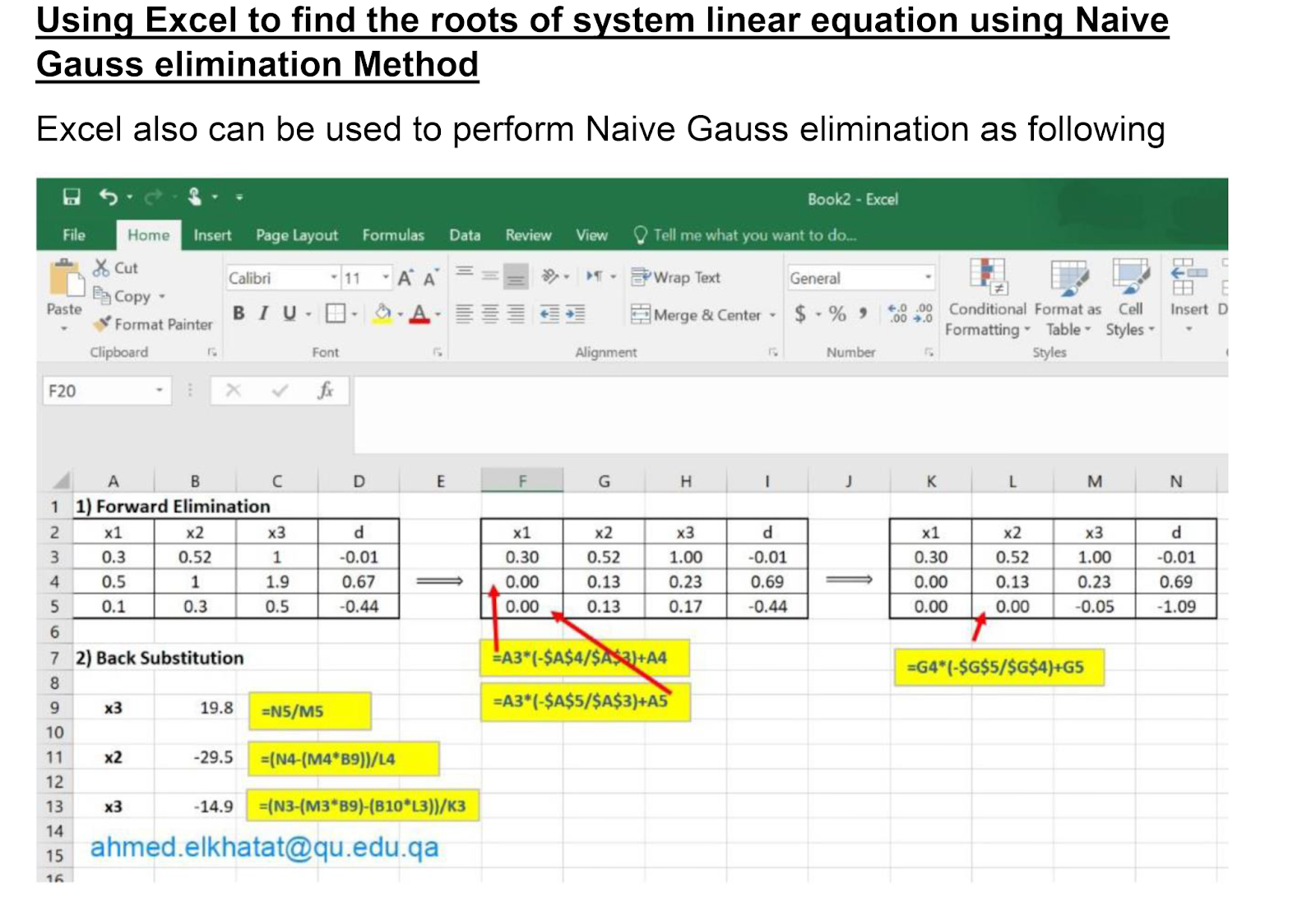Open the General number format dropdown

[x=928, y=278]
